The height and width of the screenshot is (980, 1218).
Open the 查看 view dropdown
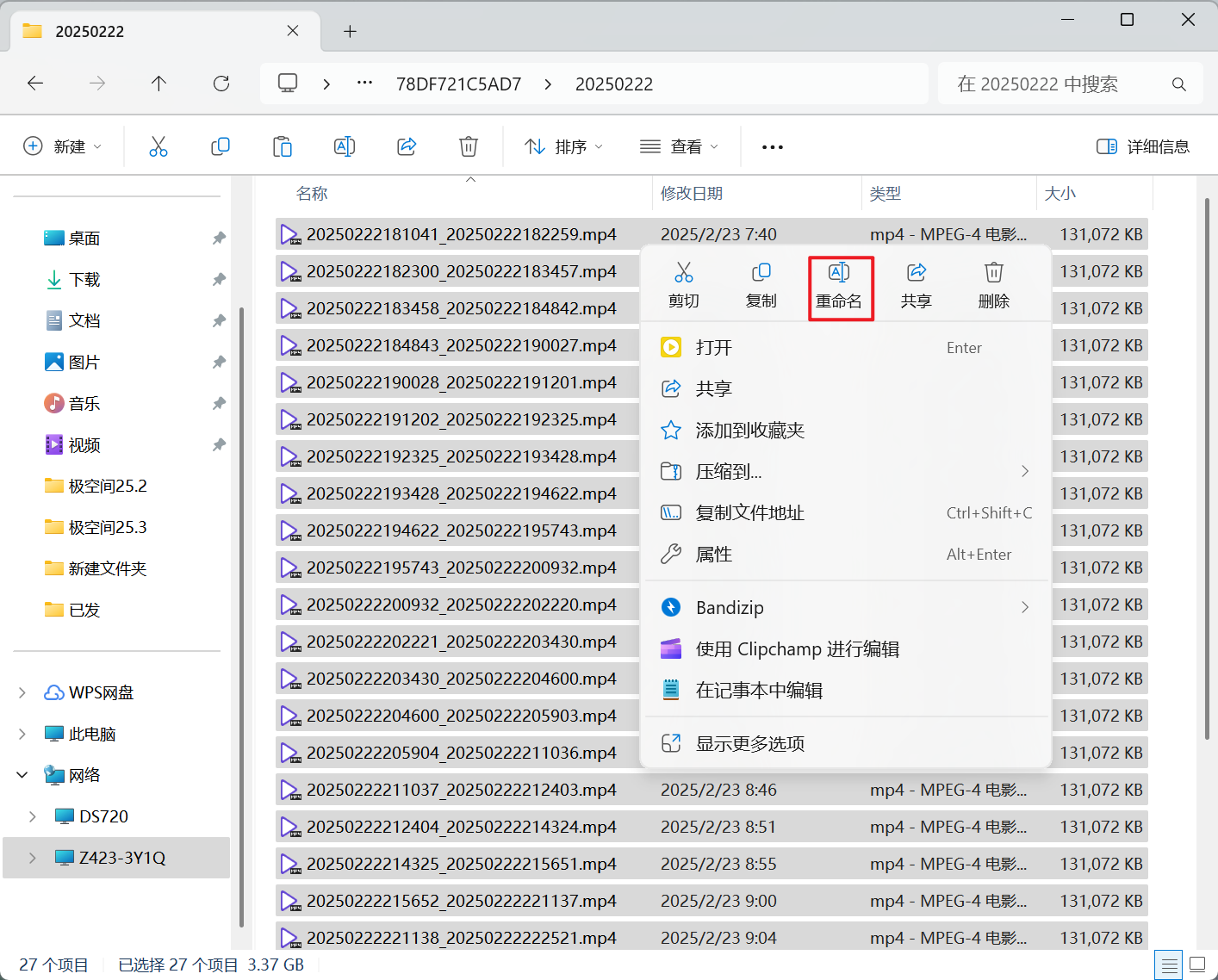[x=680, y=147]
